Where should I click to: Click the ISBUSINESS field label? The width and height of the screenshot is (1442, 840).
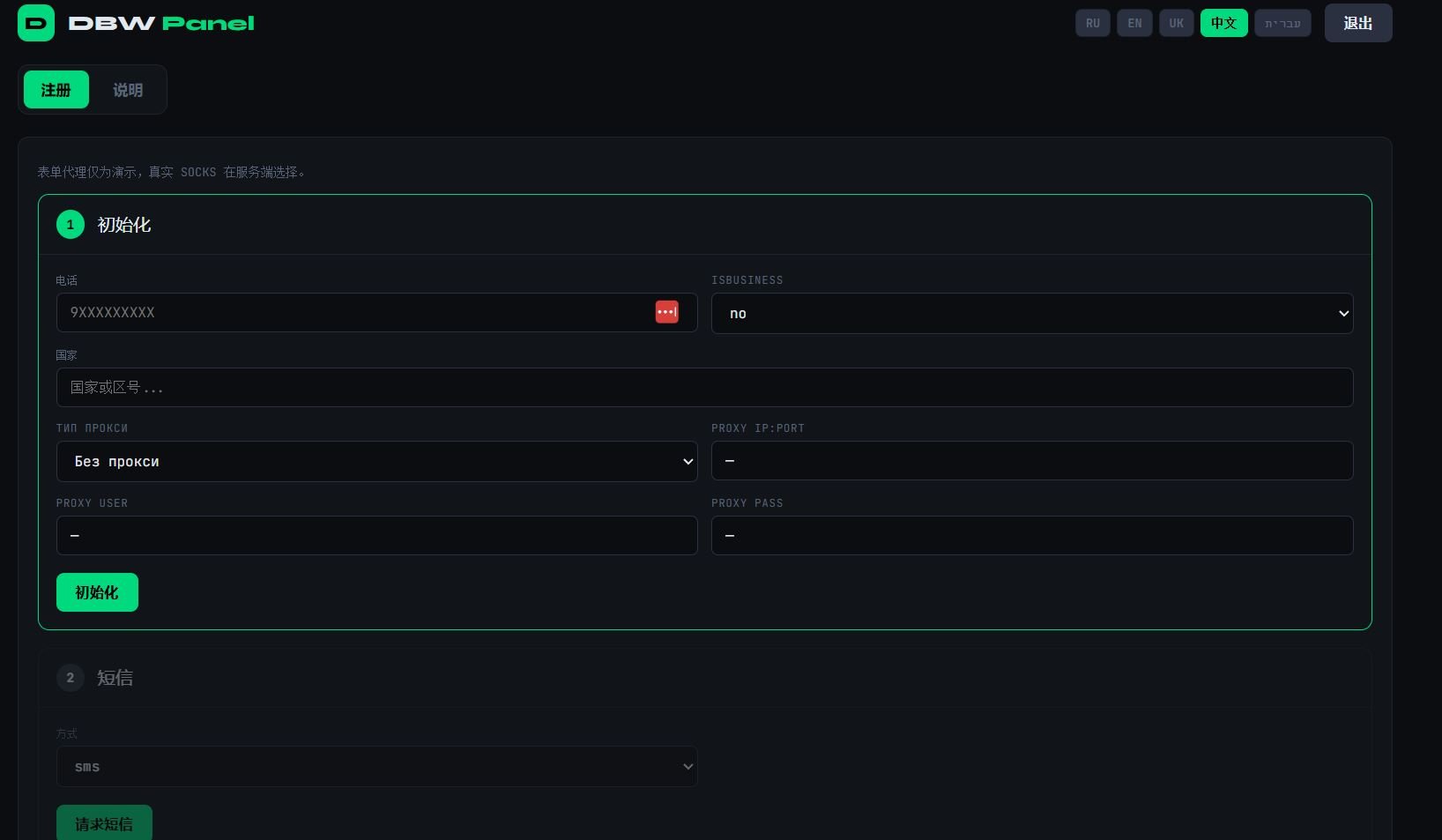[747, 280]
